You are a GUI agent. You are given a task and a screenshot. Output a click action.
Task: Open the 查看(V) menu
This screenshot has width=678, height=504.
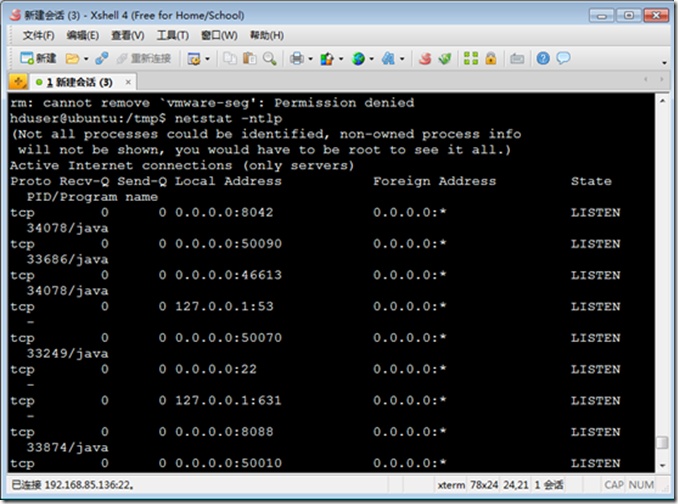point(128,35)
